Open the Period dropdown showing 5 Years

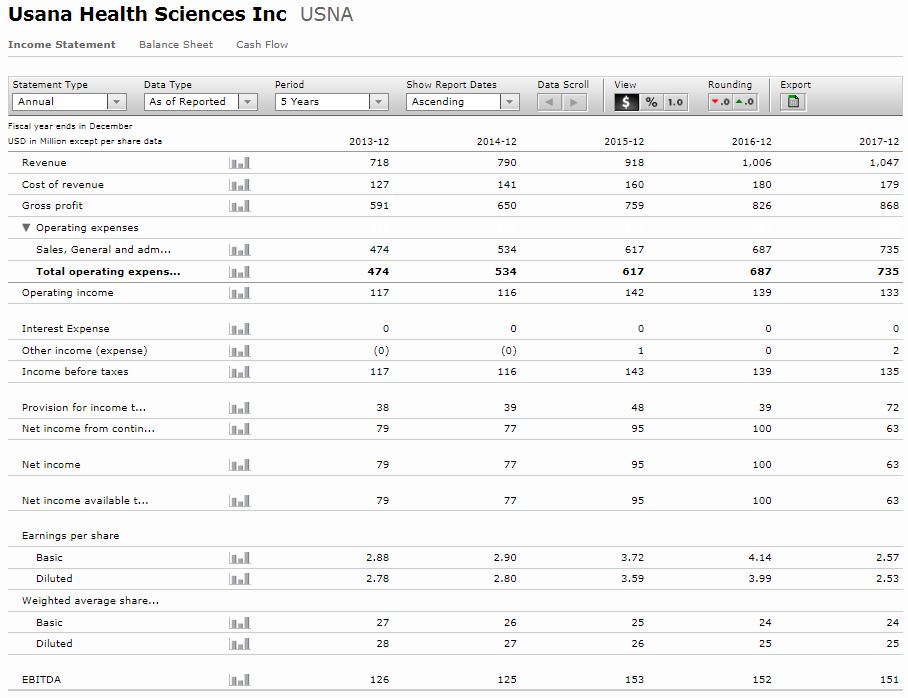[331, 102]
